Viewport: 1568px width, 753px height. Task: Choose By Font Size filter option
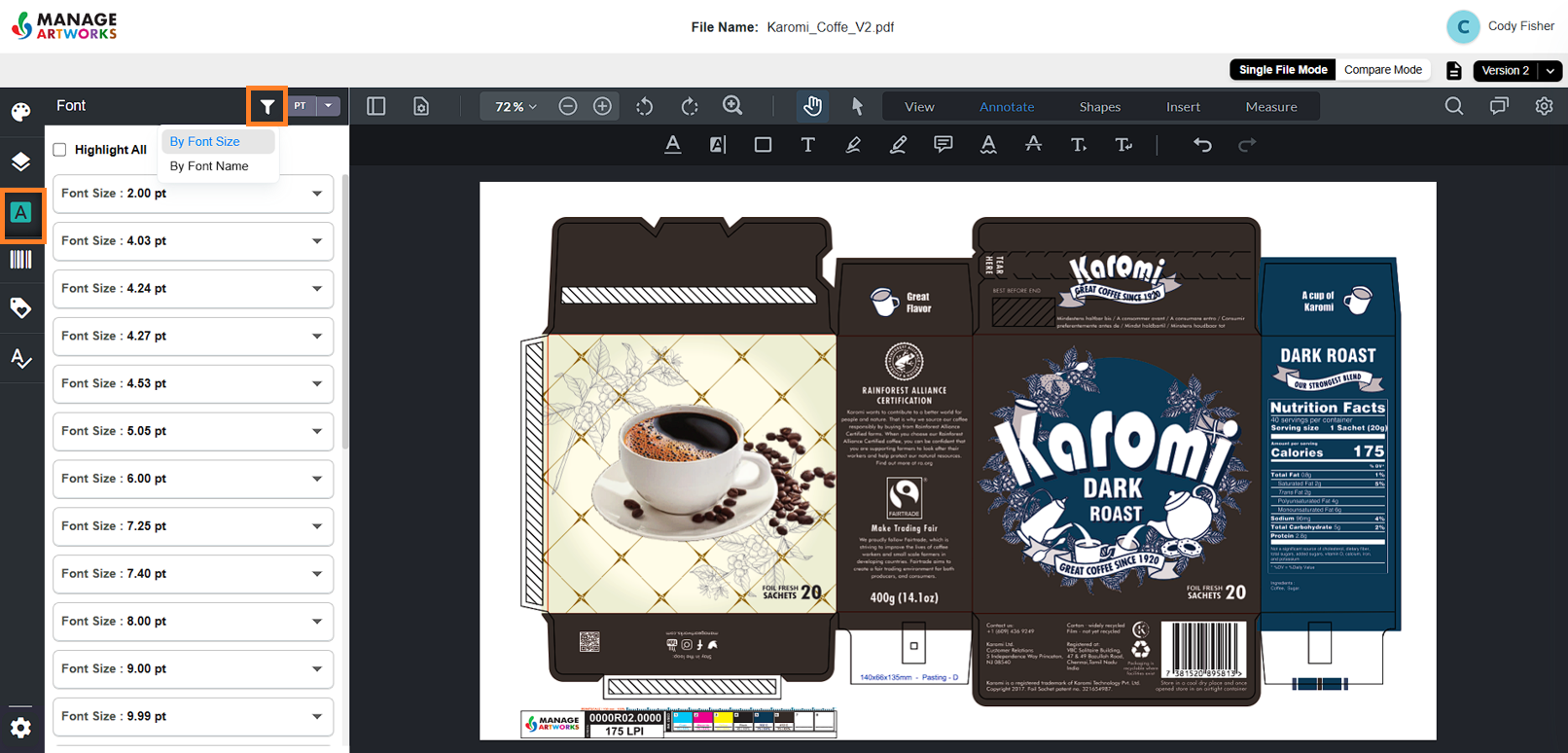tap(218, 141)
